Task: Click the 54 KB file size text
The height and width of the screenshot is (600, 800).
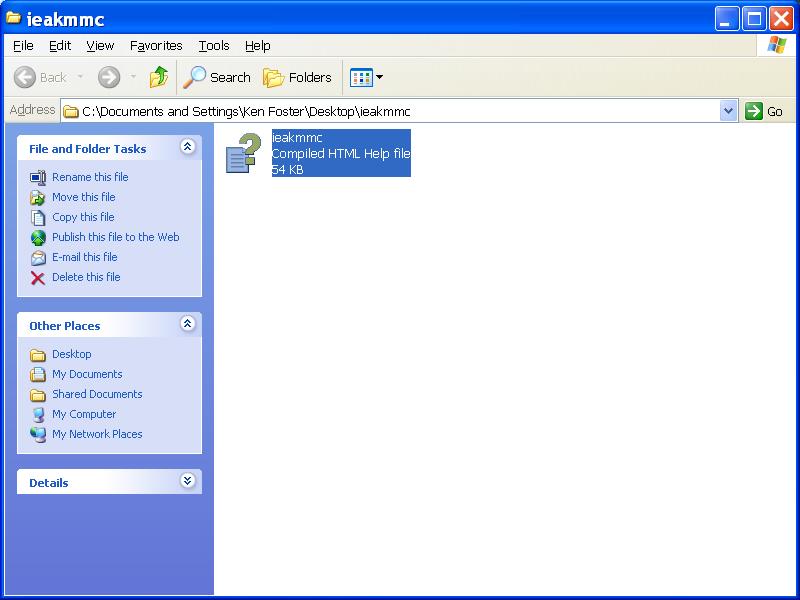Action: tap(288, 169)
